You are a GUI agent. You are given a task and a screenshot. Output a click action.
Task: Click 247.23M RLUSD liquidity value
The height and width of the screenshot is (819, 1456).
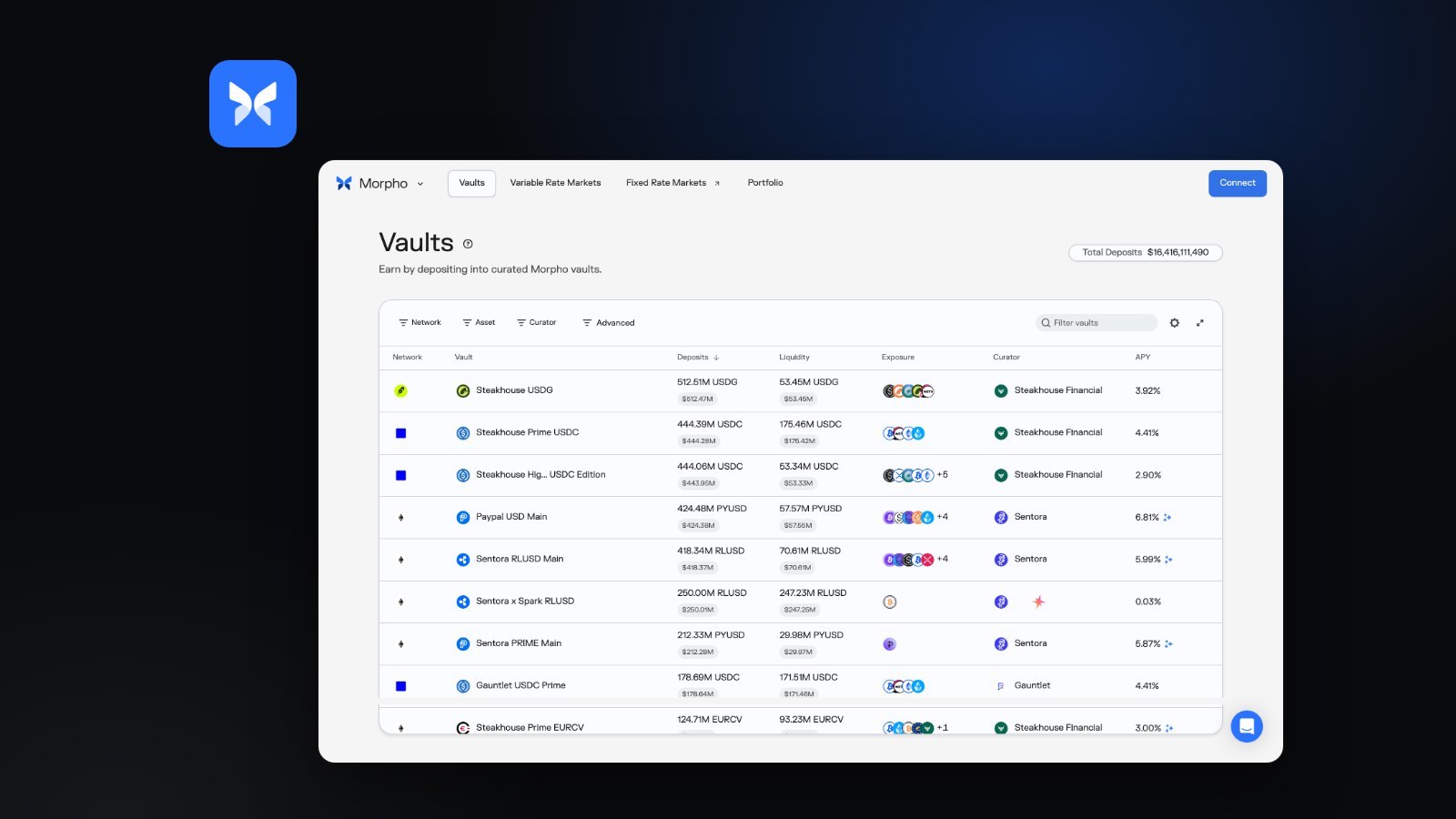click(813, 593)
